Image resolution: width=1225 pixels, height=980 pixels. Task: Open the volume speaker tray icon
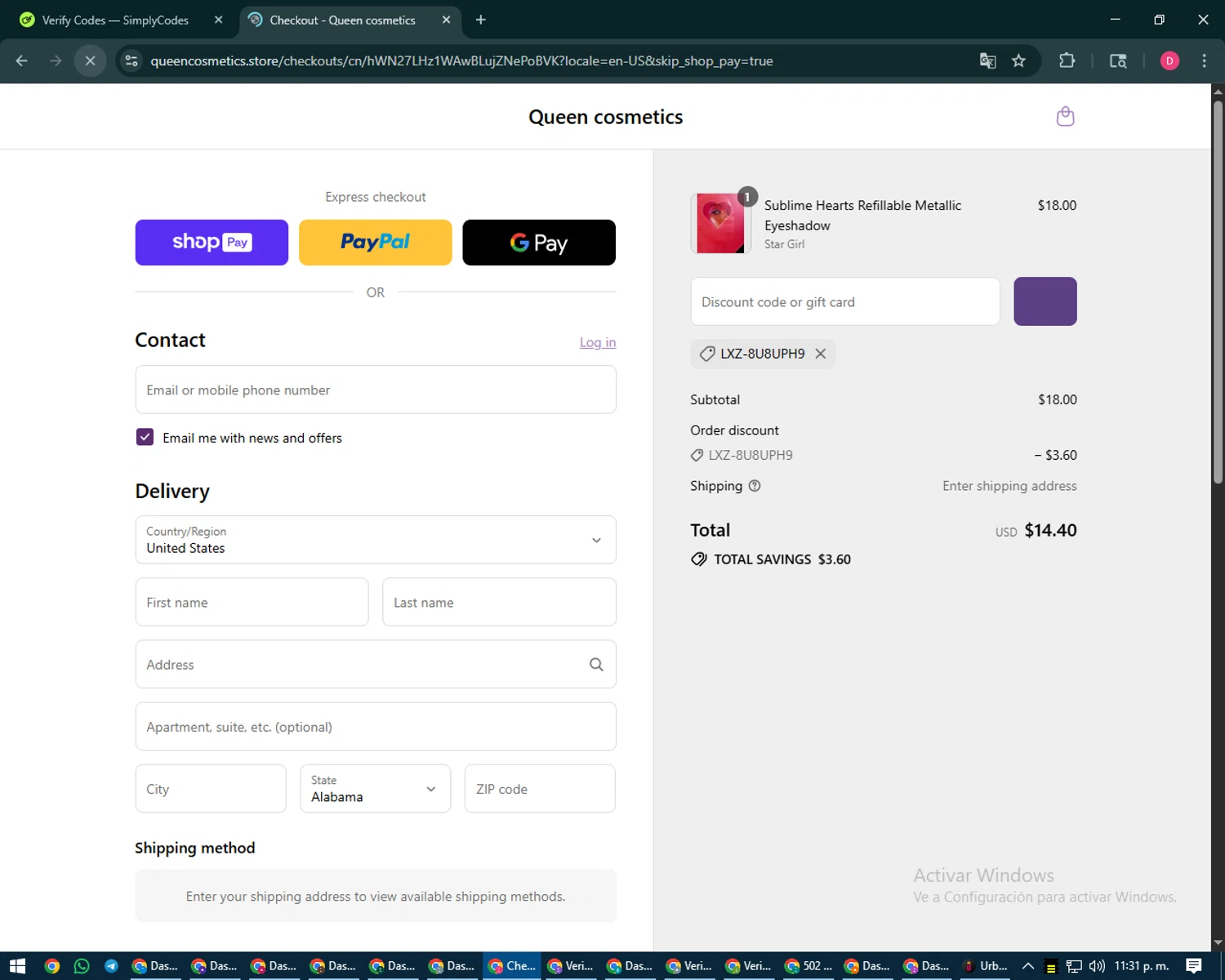click(1097, 966)
